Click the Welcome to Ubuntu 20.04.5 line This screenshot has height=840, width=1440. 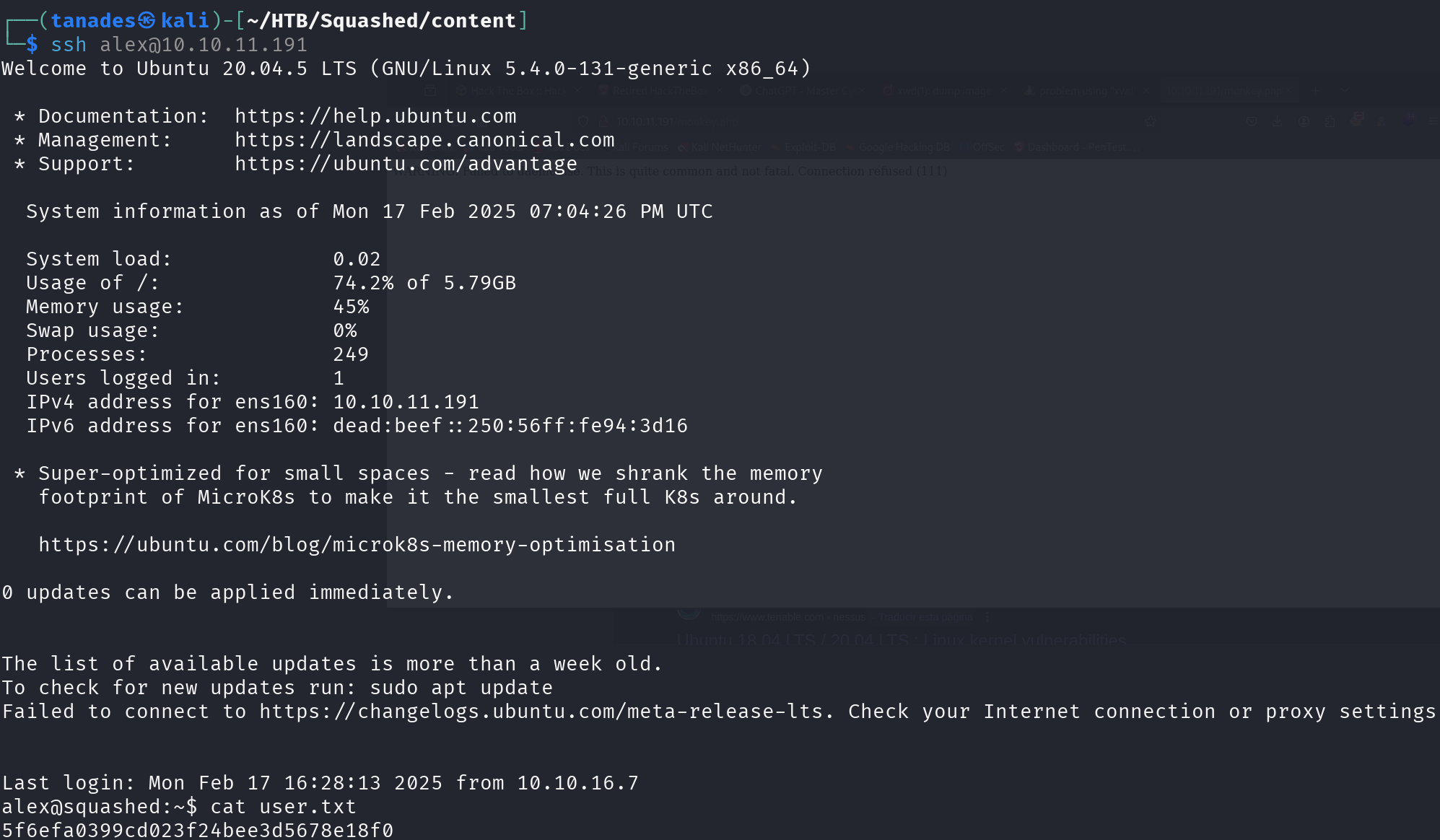406,69
